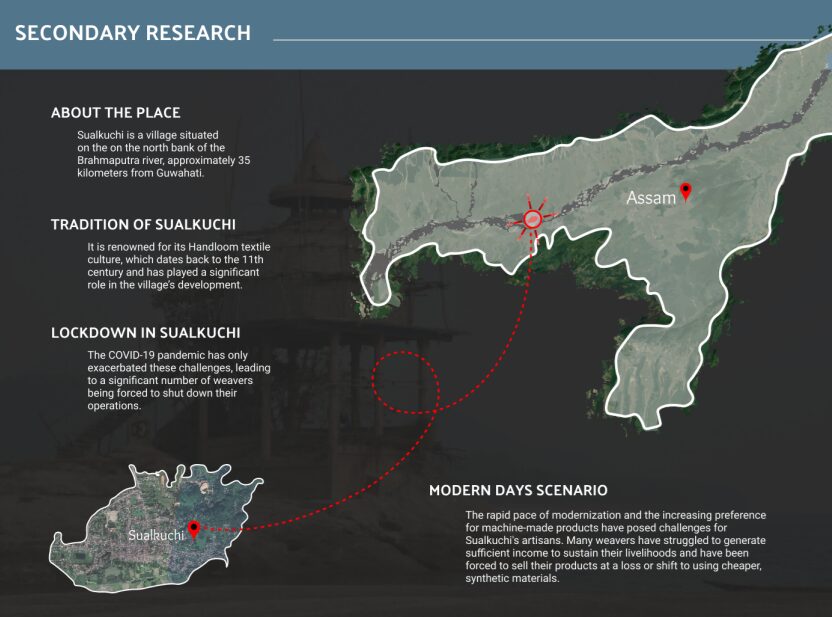Screen dimensions: 832x617
Task: Select the About the Place heading
Action: point(115,113)
